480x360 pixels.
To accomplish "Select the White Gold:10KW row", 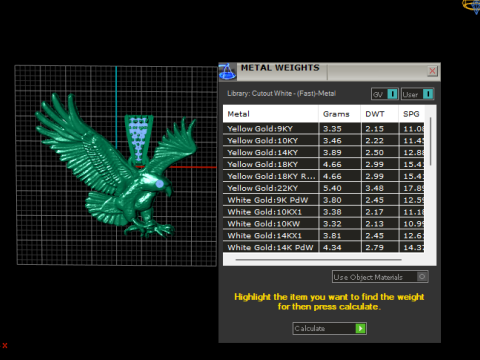I will point(324,224).
